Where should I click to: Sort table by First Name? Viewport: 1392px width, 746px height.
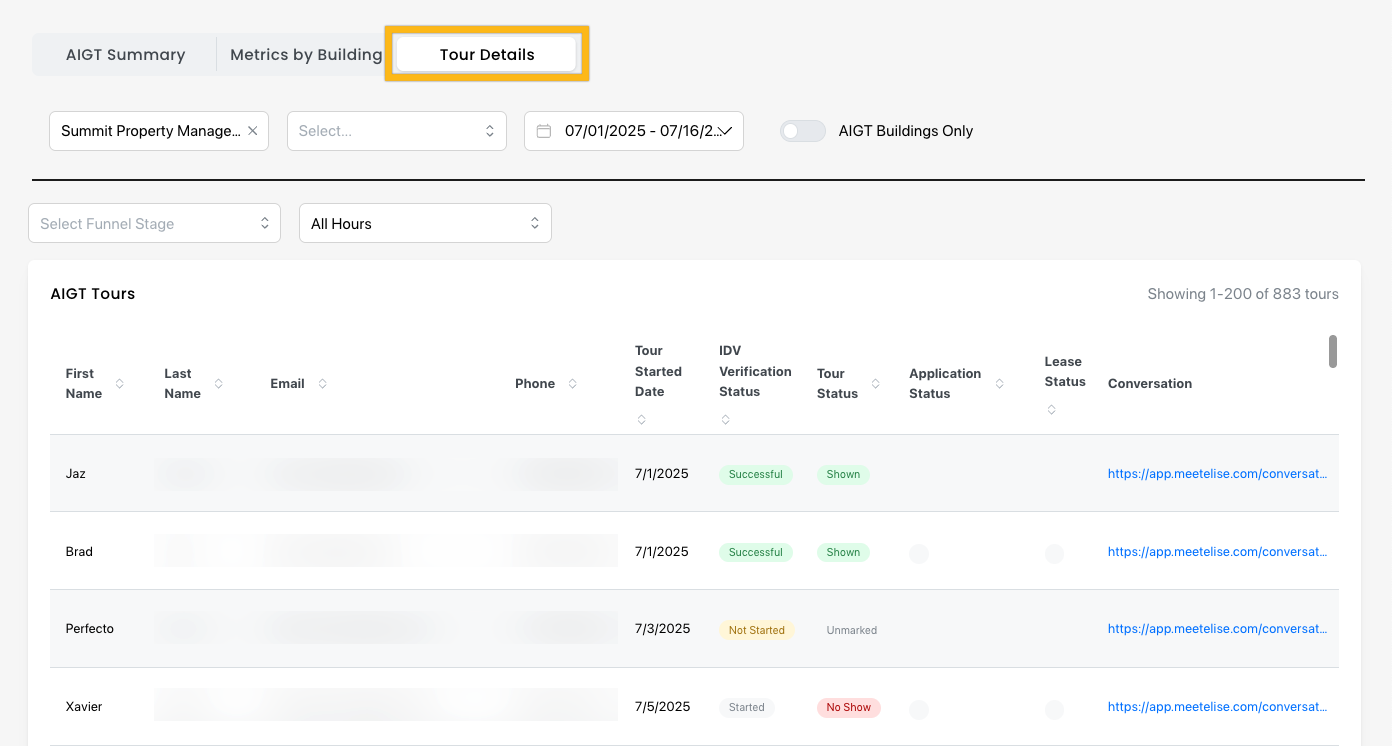[x=120, y=384]
